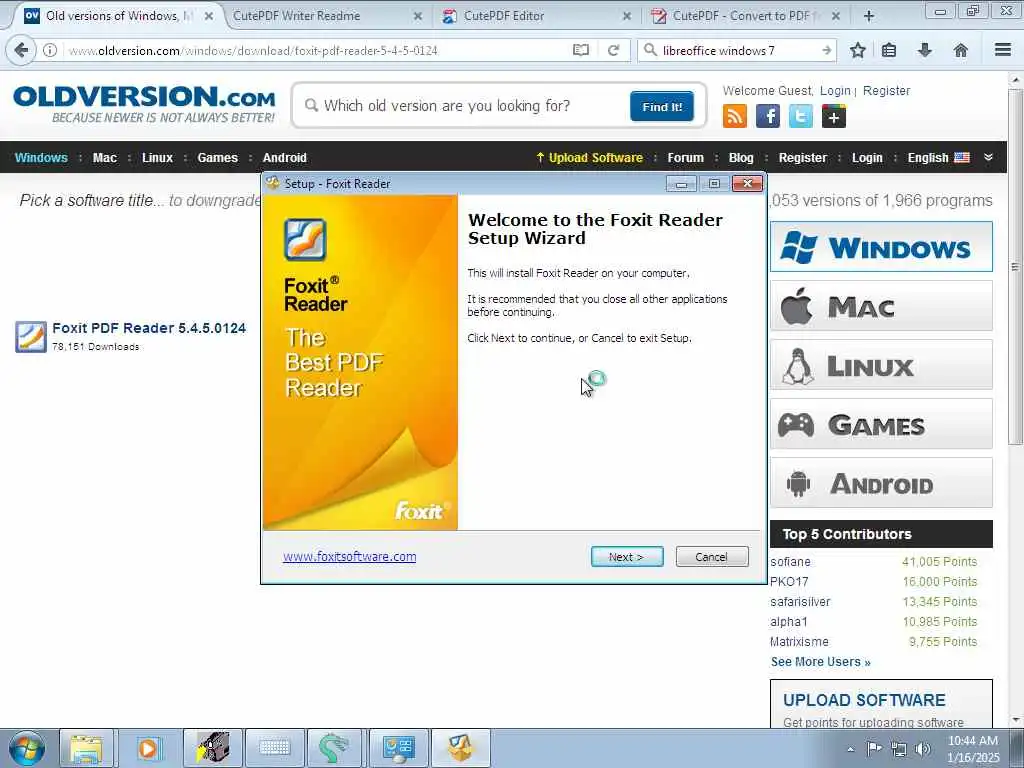1024x768 pixels.
Task: Click Upload Software in navigation bar
Action: [589, 157]
